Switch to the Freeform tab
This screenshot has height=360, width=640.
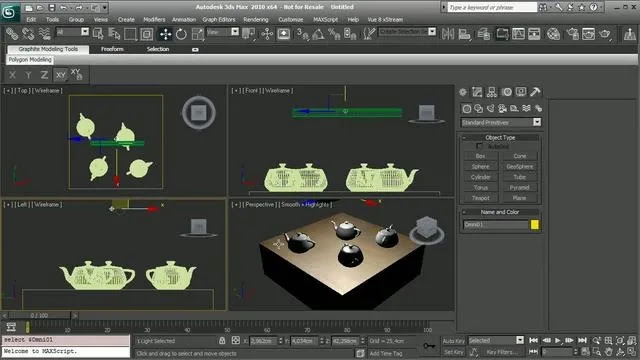[112, 49]
